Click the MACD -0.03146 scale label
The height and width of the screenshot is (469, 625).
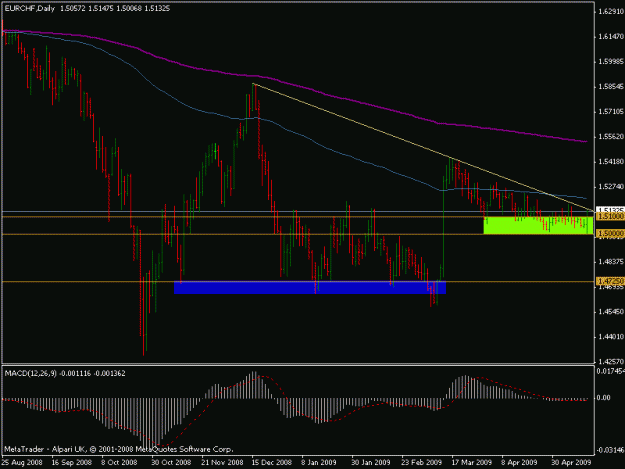click(610, 450)
